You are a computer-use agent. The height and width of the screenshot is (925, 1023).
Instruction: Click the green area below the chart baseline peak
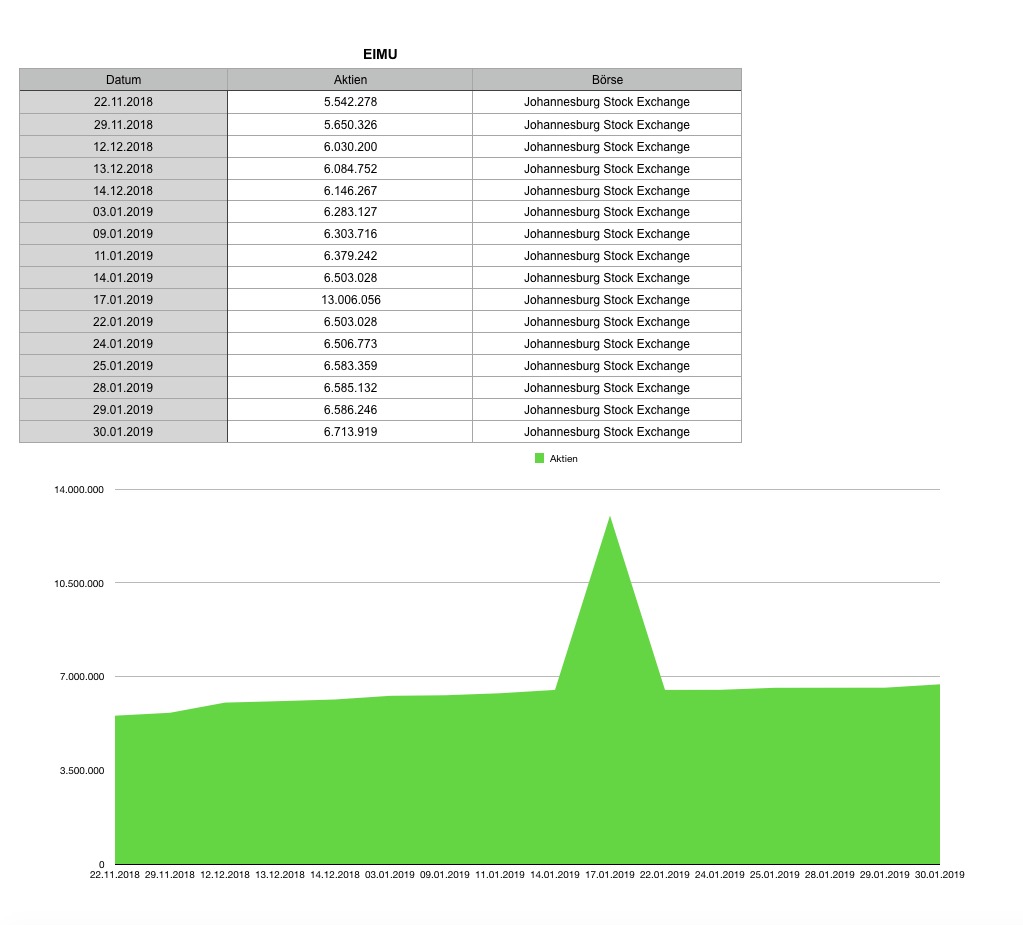[610, 780]
